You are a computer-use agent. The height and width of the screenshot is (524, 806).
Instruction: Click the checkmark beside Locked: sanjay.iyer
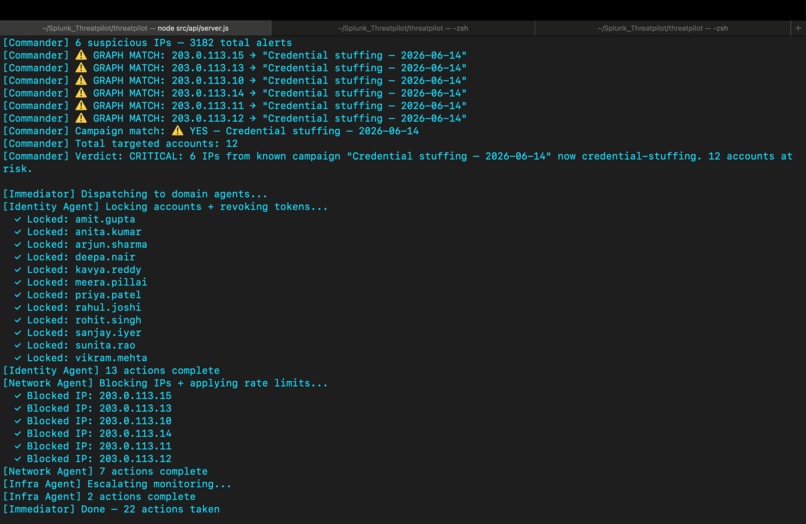[x=18, y=333]
